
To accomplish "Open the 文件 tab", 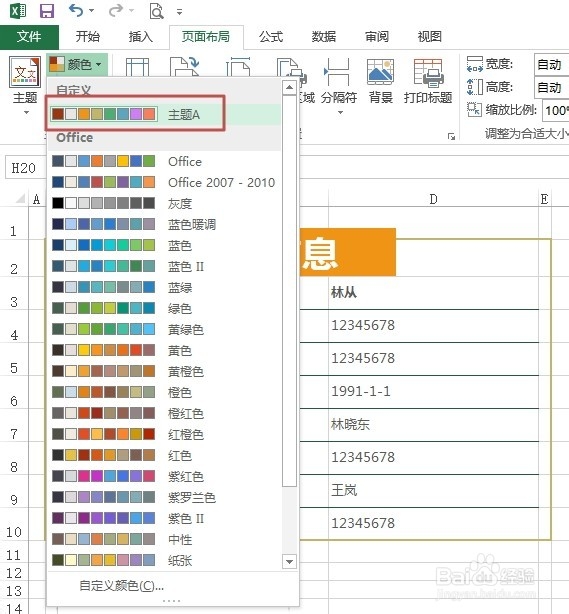I will 29,37.
